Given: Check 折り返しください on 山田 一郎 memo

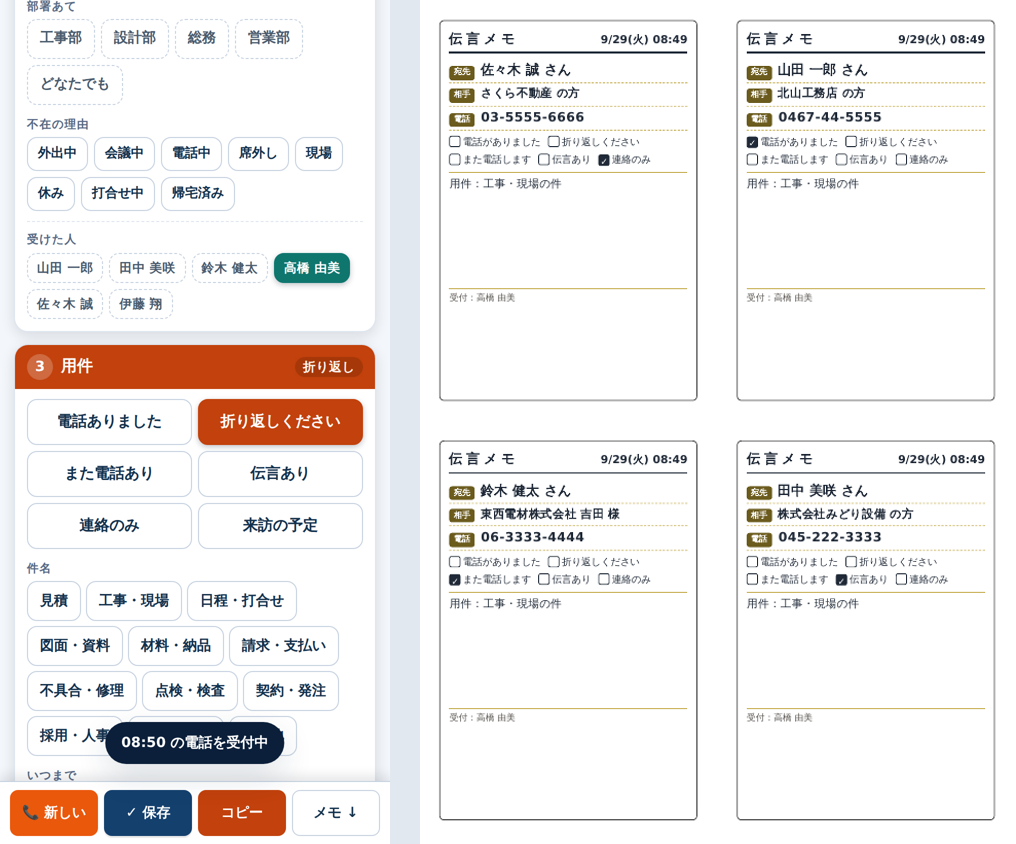Looking at the screenshot, I should (851, 142).
